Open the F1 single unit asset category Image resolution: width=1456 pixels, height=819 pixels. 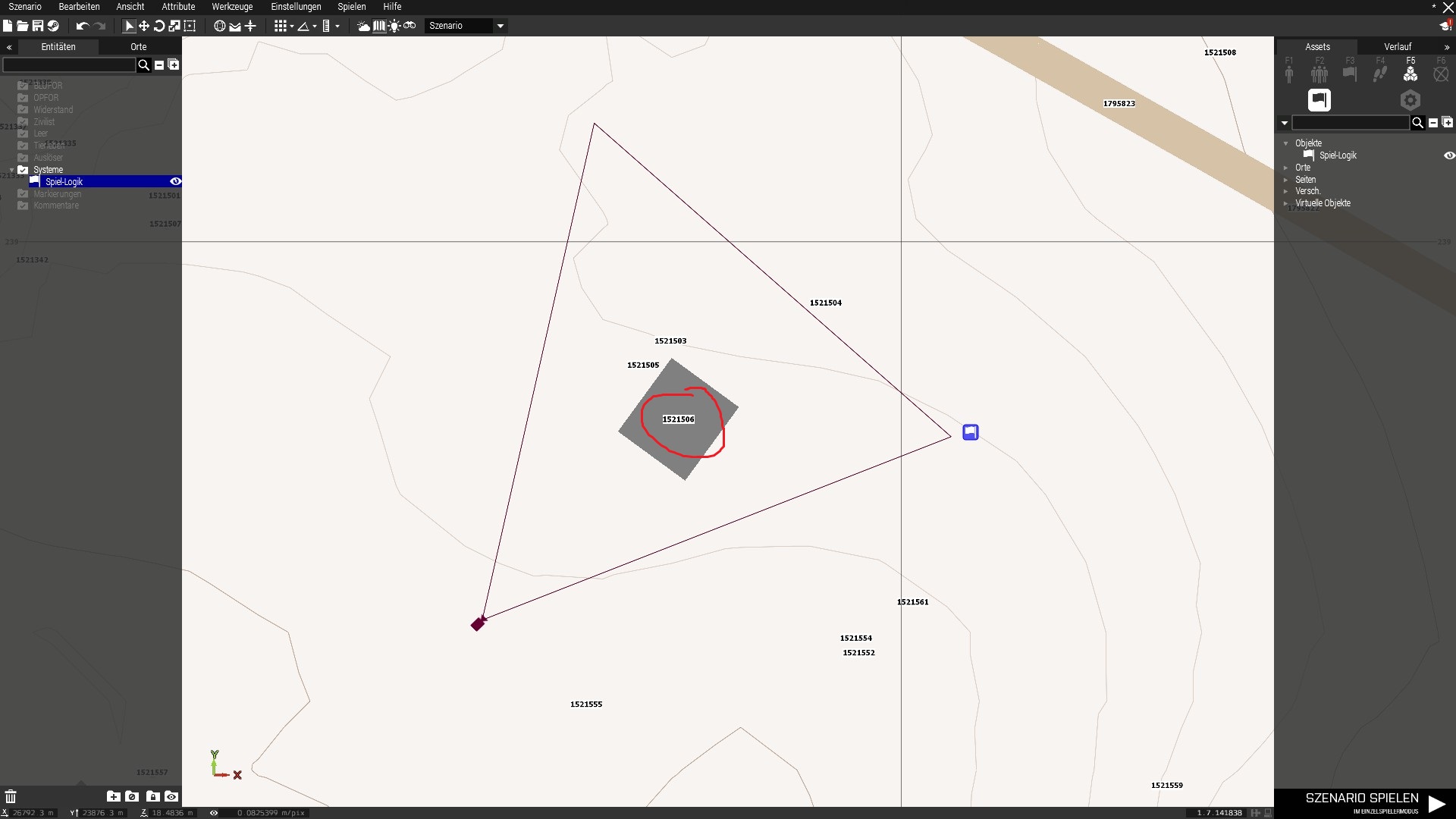pyautogui.click(x=1289, y=74)
